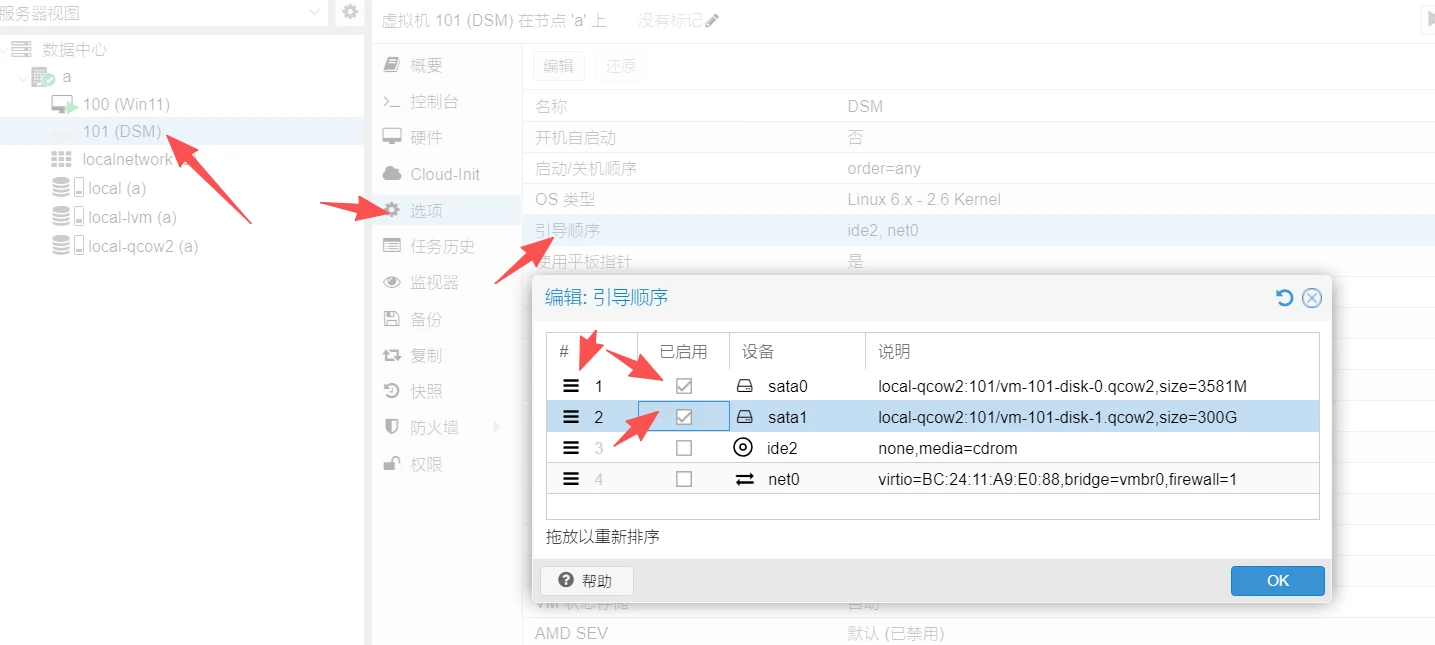Viewport: 1435px width, 645px height.
Task: Click the gear icon beside the server view selector
Action: click(349, 12)
